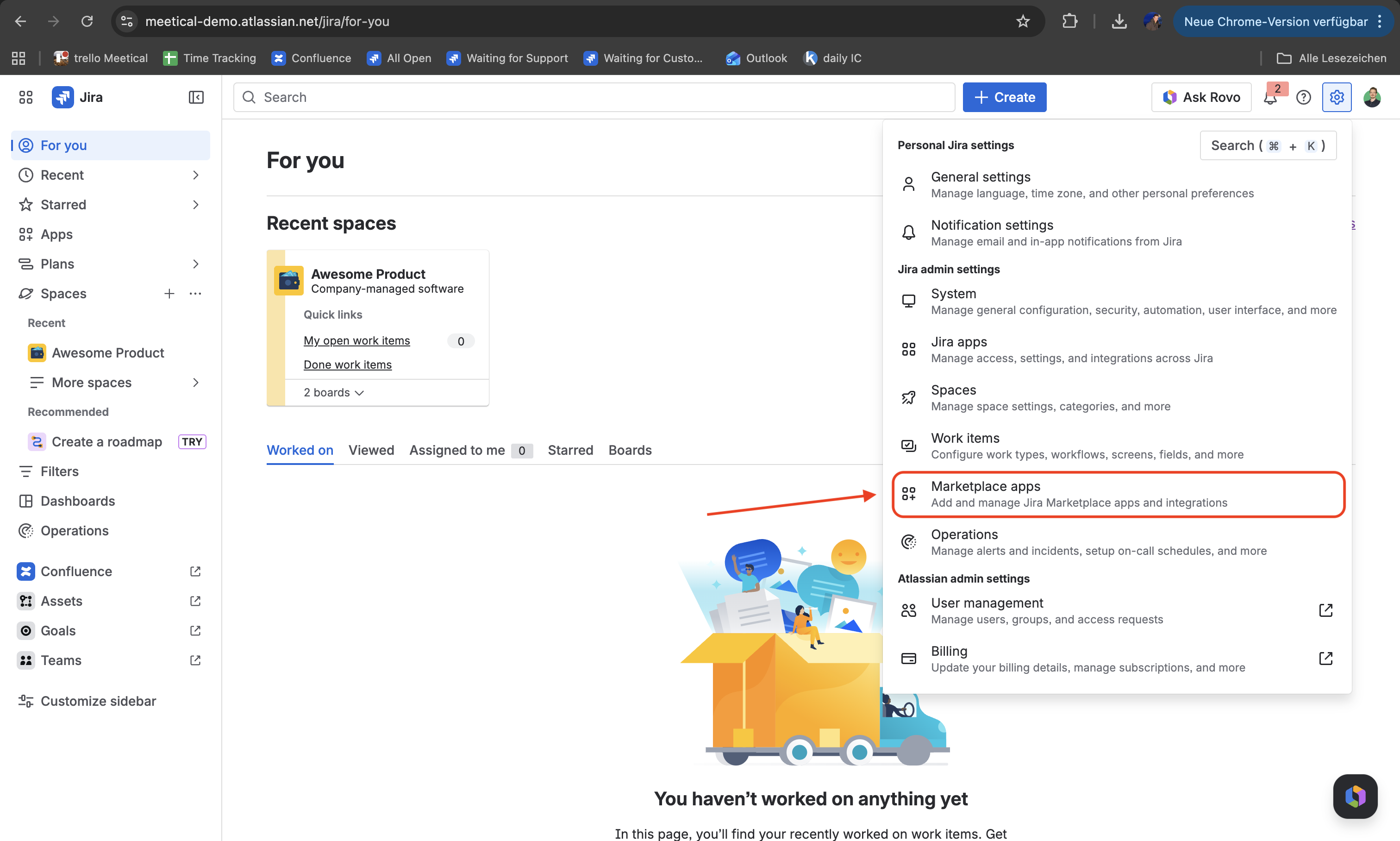
Task: Open Dashboards in the sidebar
Action: coord(110,501)
